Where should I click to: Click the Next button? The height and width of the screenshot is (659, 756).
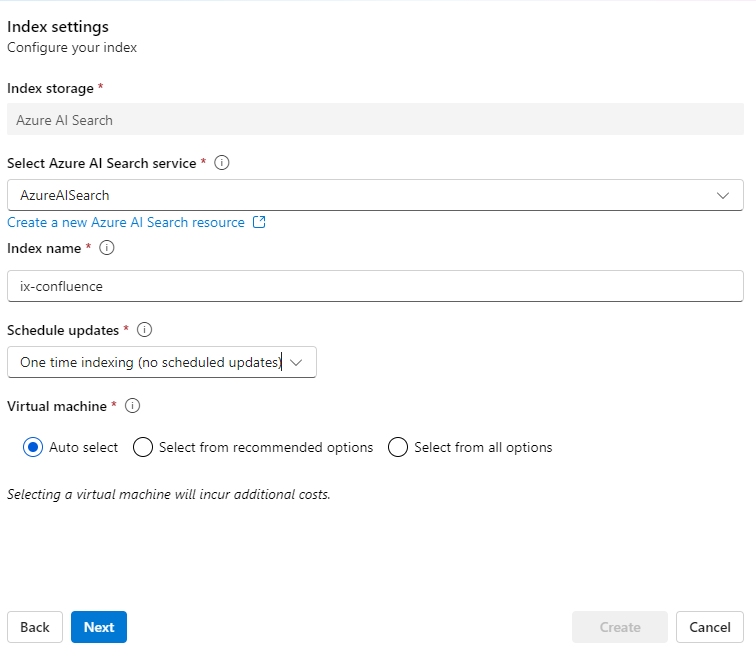click(99, 627)
